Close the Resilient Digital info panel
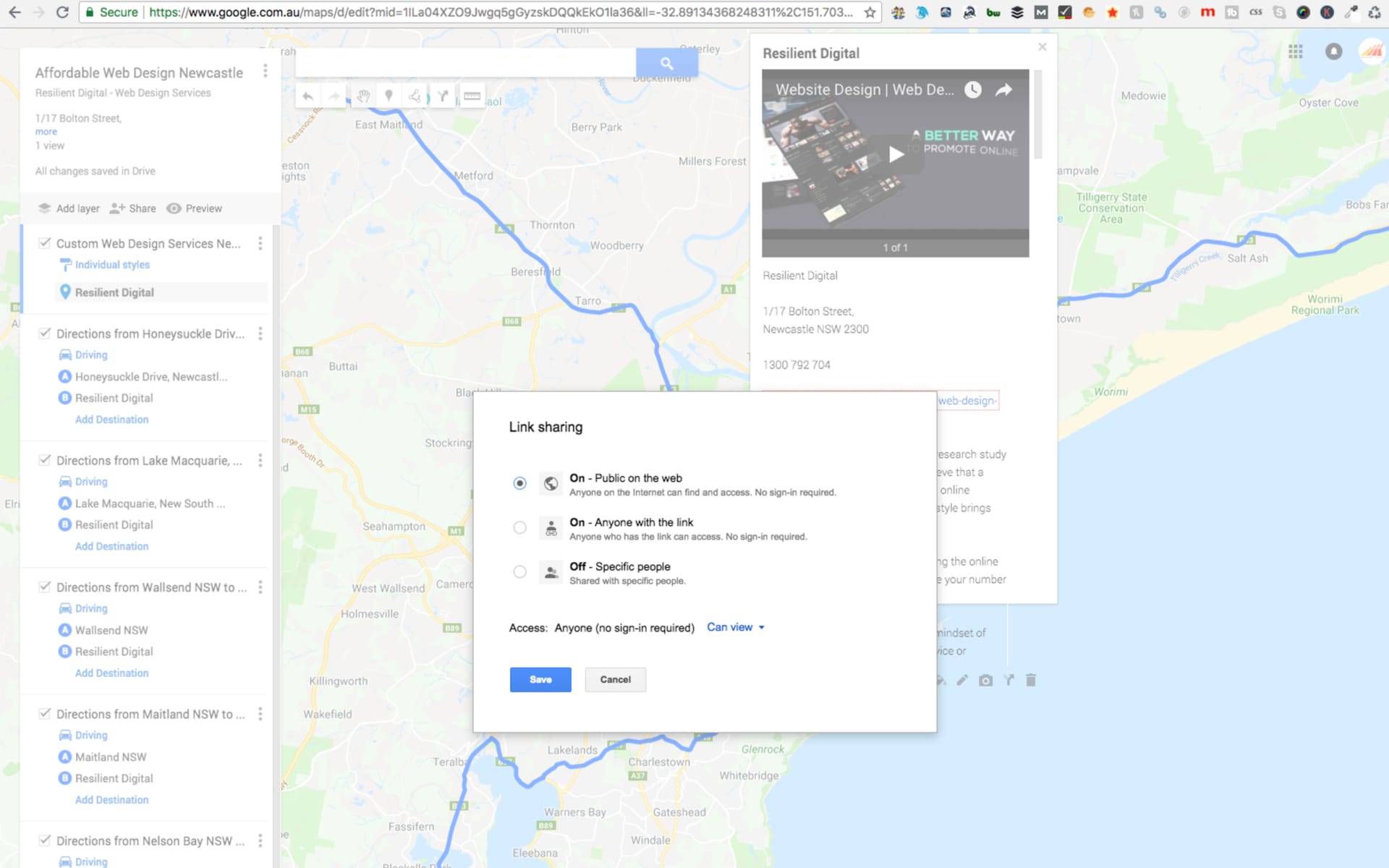This screenshot has width=1389, height=868. coord(1042,47)
